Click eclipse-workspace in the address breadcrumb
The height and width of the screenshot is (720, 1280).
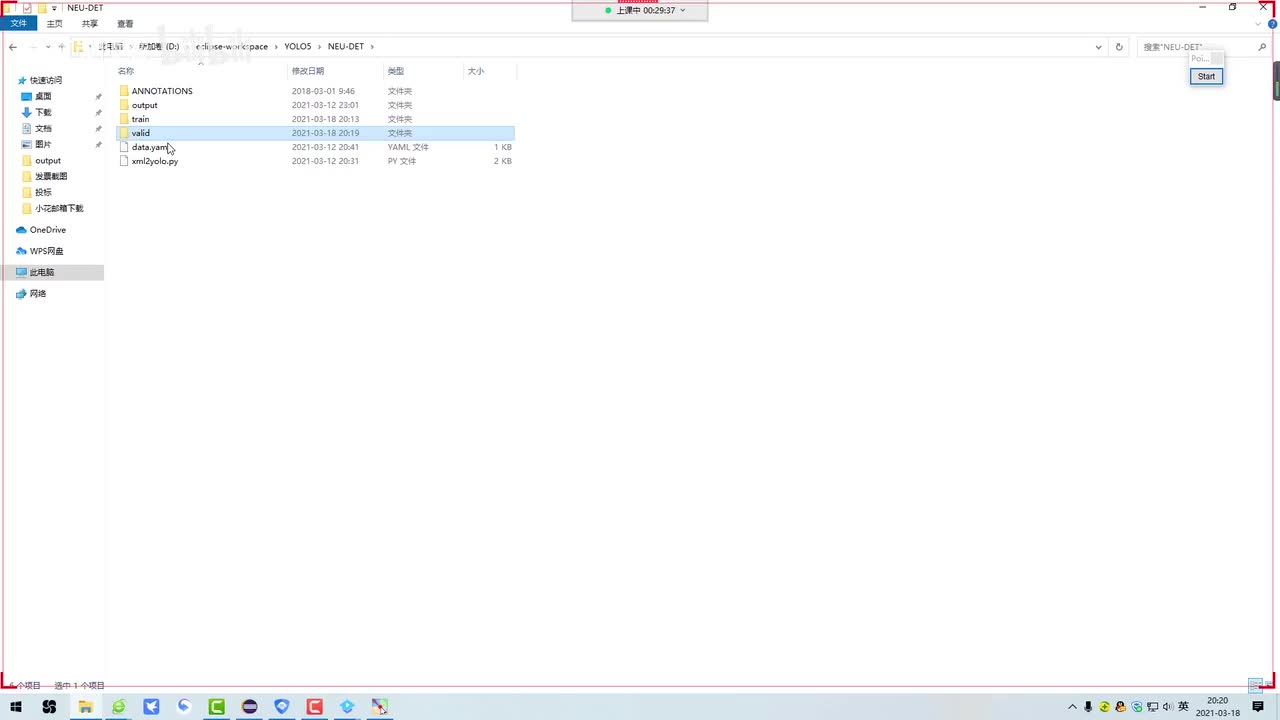232,47
